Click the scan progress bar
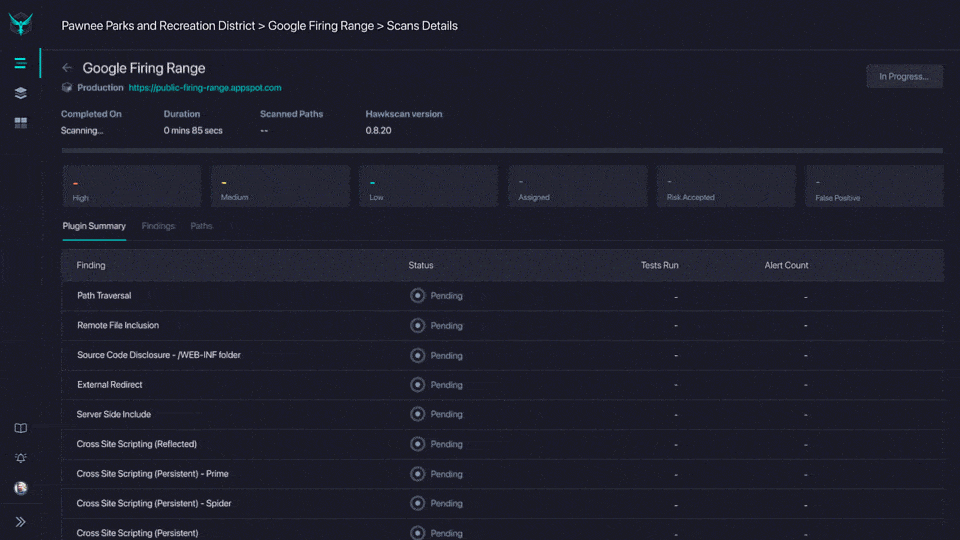Screen dimensions: 960x540 pos(502,150)
